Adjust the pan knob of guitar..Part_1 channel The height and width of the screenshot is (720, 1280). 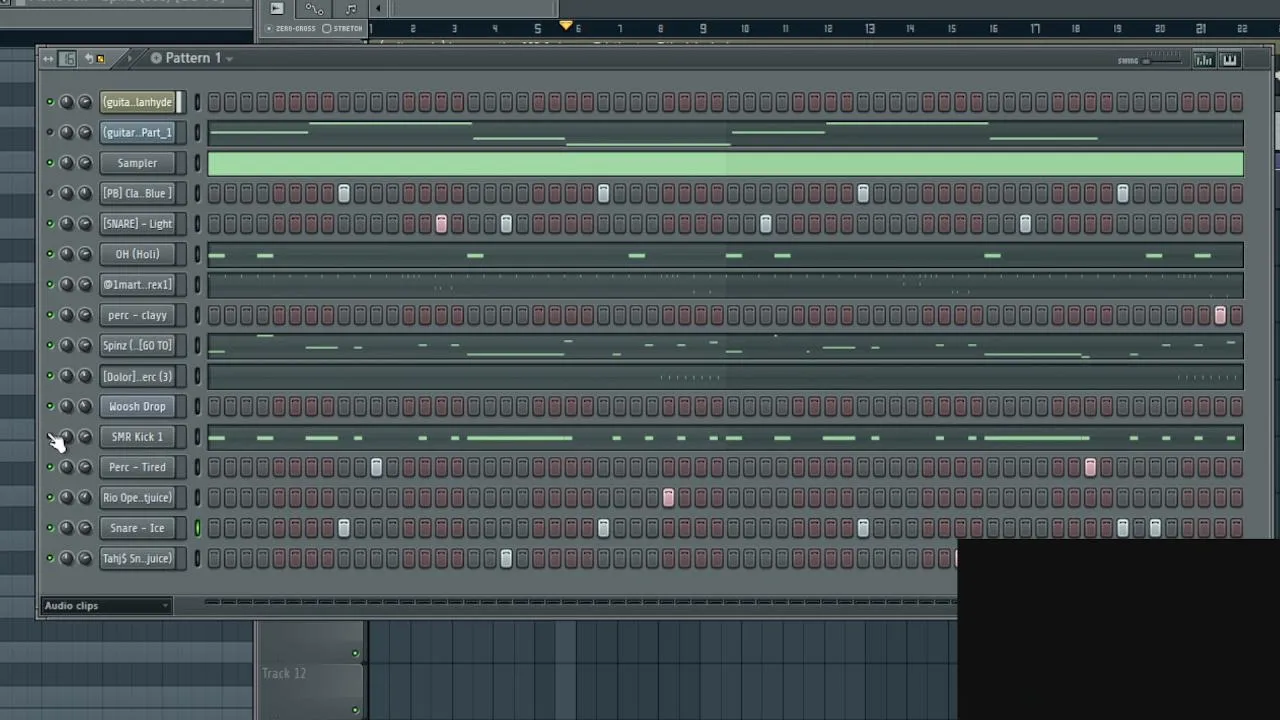(x=66, y=133)
